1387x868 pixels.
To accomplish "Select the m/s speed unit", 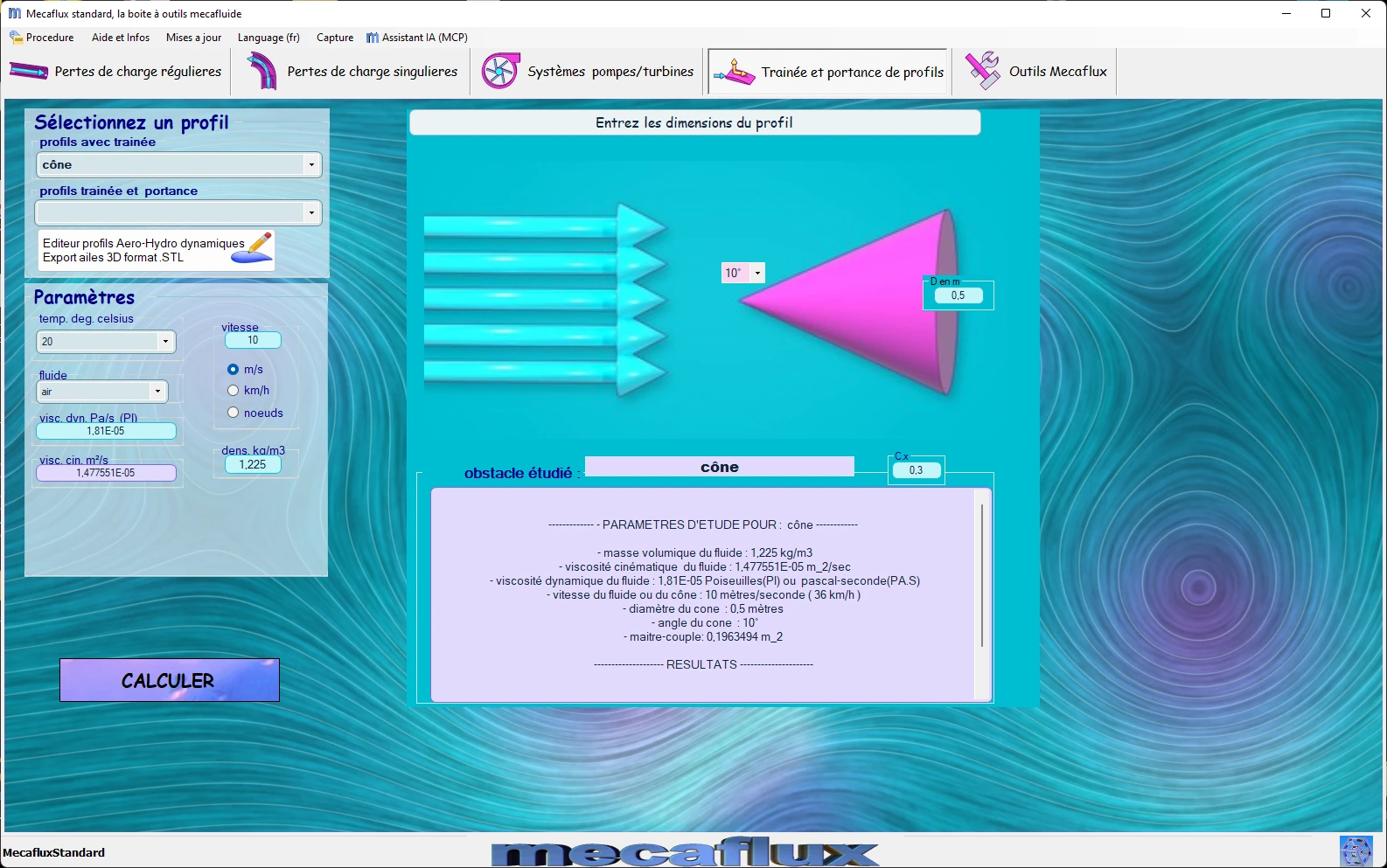I will click(233, 370).
